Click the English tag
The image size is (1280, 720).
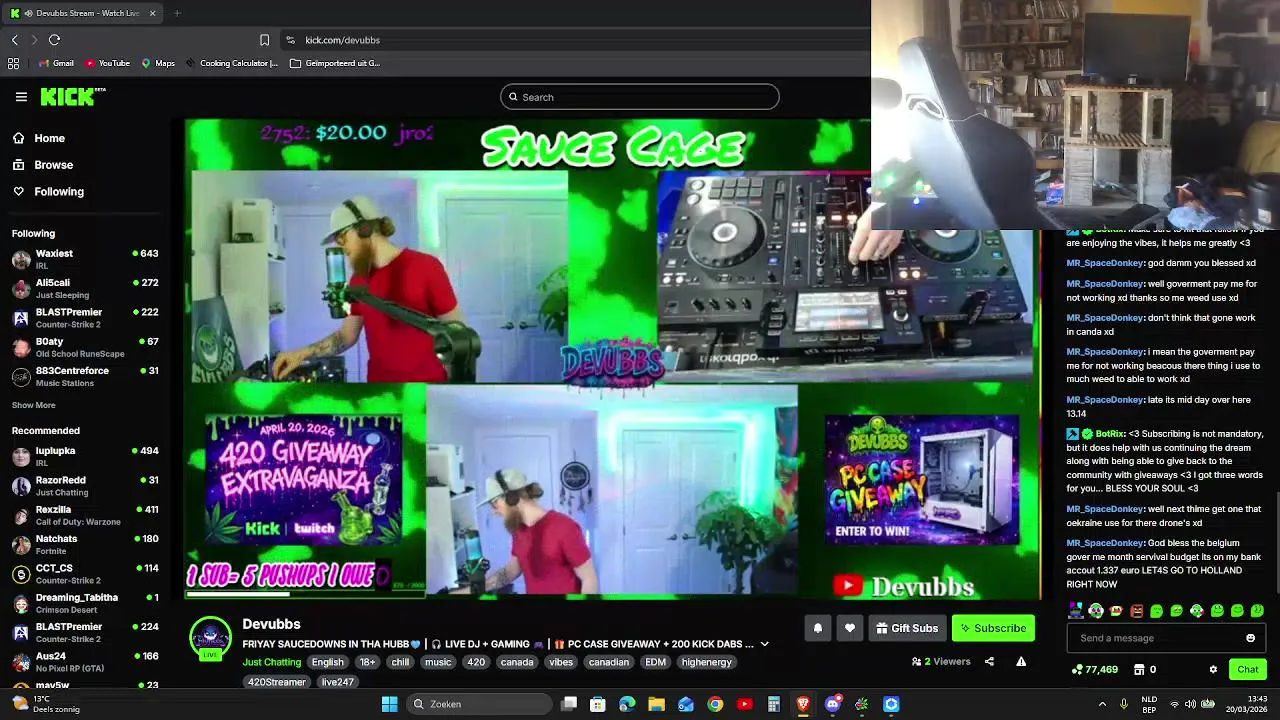[327, 662]
